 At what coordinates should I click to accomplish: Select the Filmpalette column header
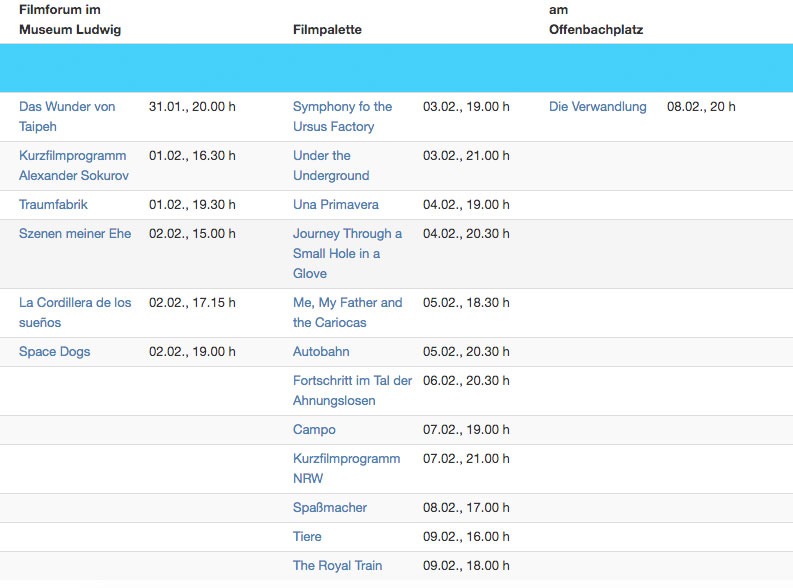coord(327,29)
